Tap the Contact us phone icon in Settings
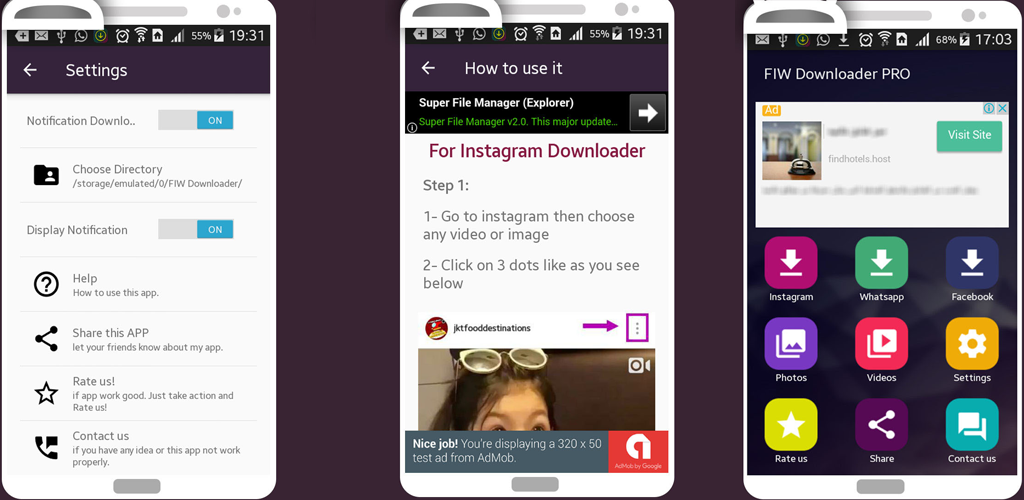Image resolution: width=1024 pixels, height=500 pixels. (x=46, y=448)
